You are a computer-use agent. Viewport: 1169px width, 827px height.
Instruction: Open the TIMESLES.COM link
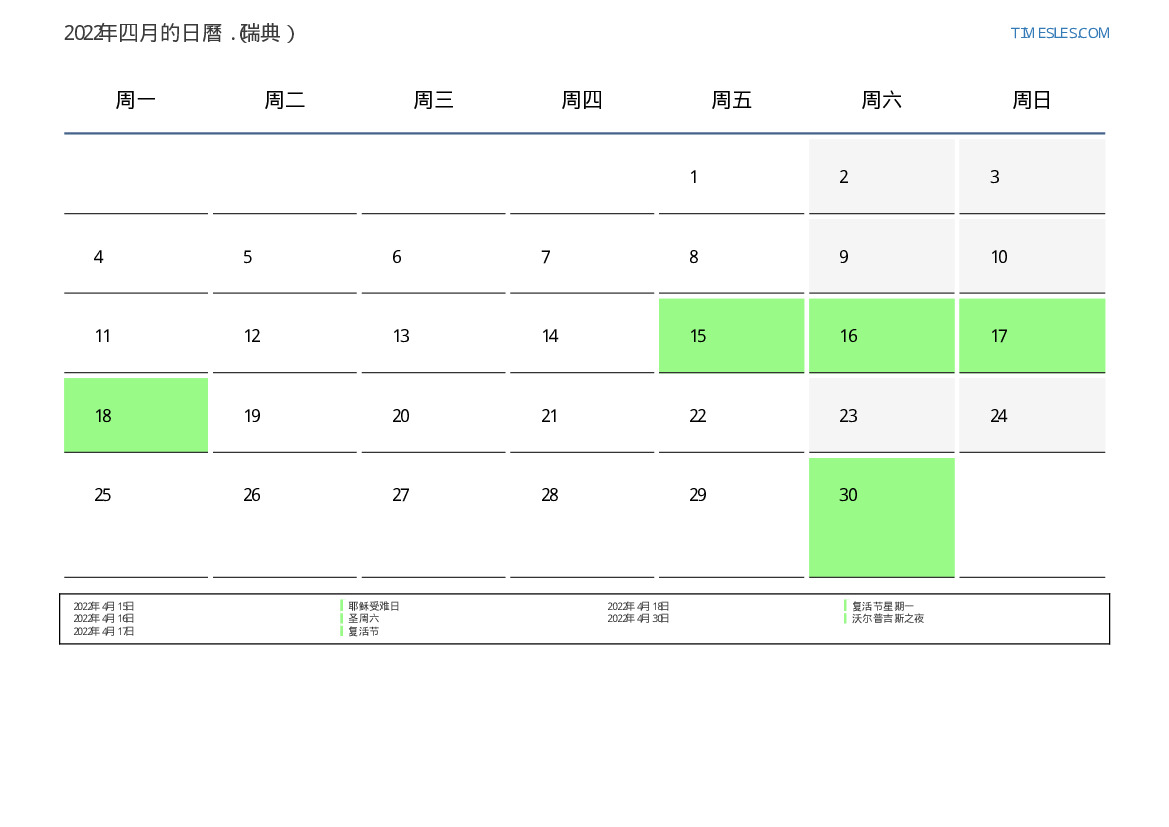coord(1059,33)
